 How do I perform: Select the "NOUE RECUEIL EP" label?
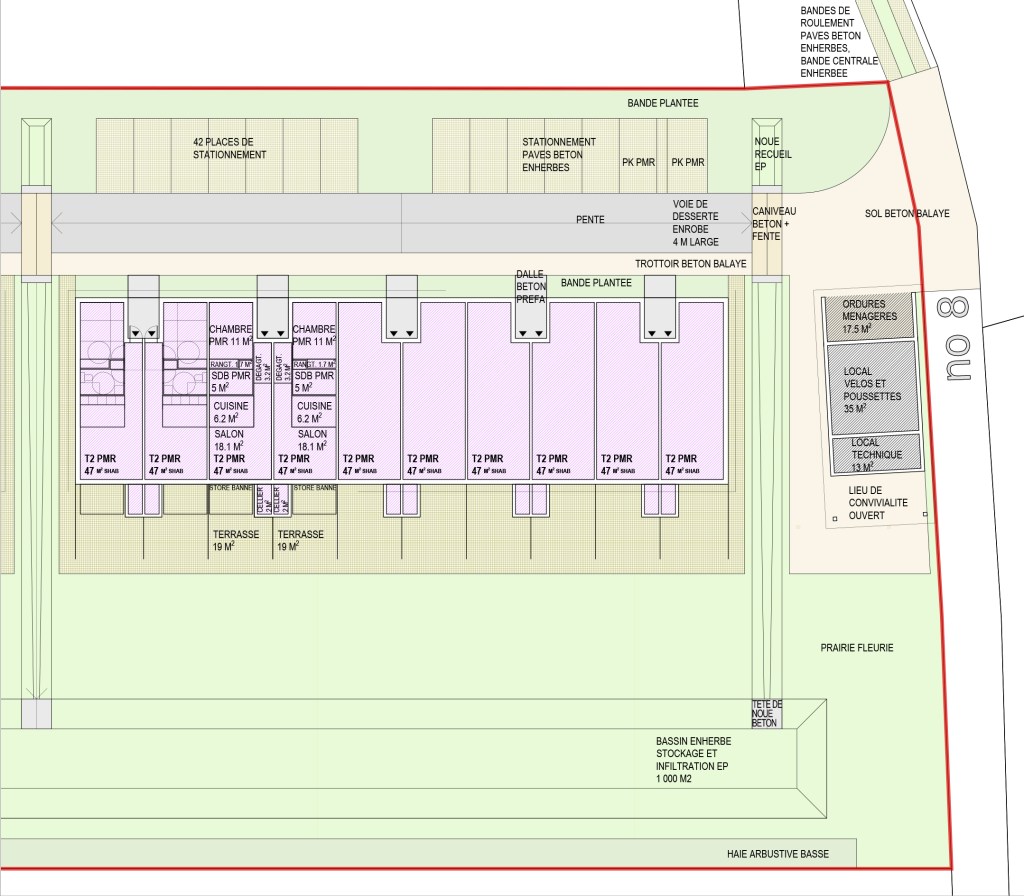click(x=772, y=155)
